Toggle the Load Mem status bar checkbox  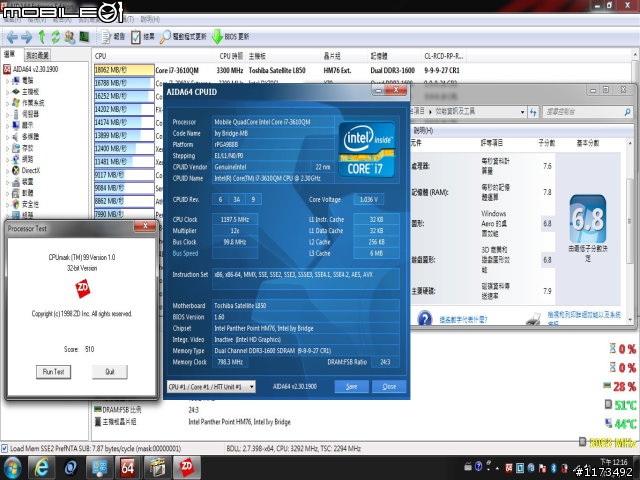pyautogui.click(x=6, y=447)
